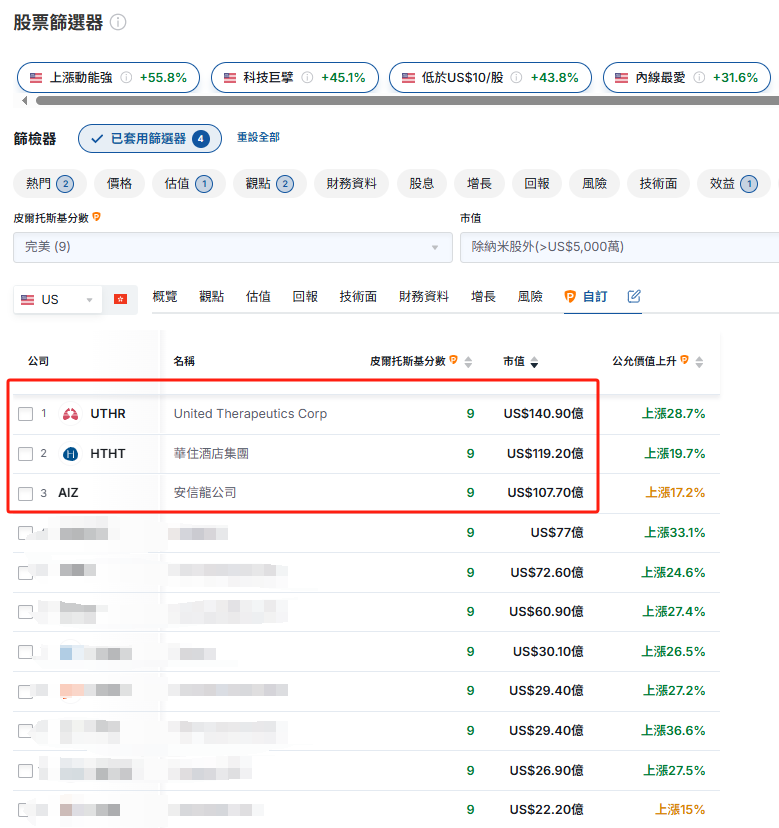Toggle the 已套用篩選器 applied filters chip
The image size is (779, 828).
tap(150, 138)
